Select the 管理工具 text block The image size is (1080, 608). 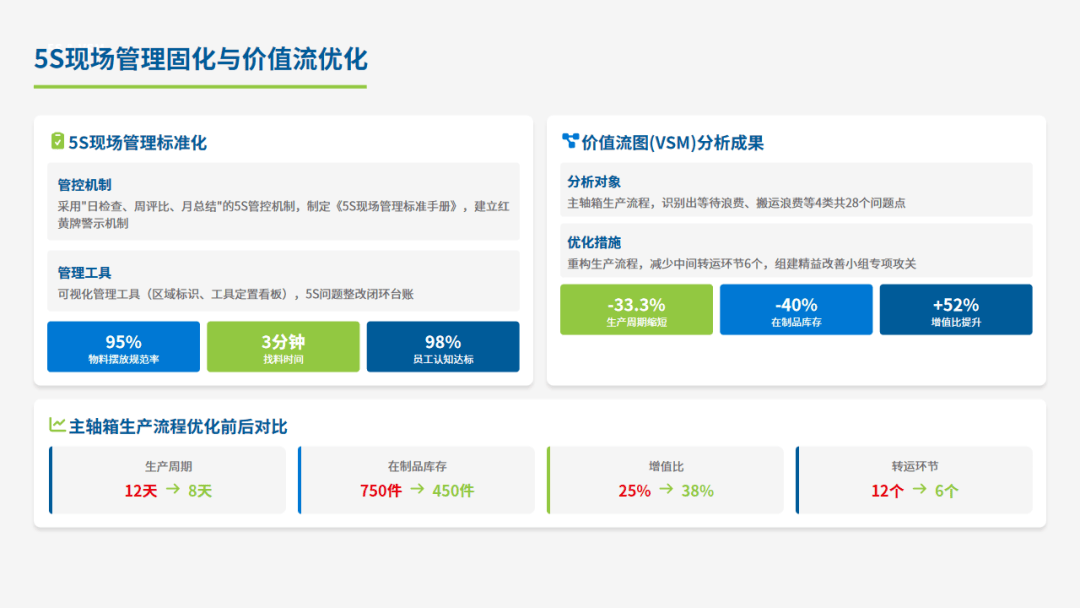[x=283, y=280]
